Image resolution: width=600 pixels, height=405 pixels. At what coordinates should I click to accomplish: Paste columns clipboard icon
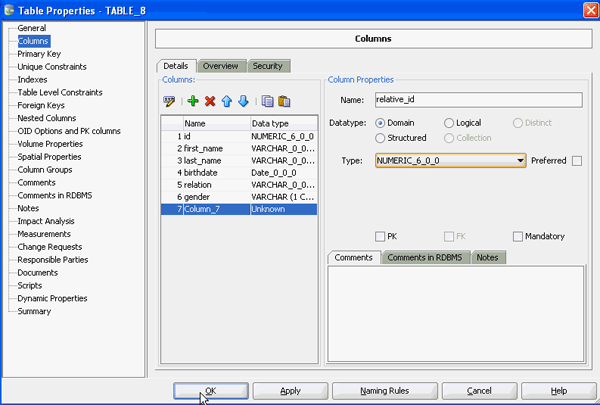[x=283, y=101]
